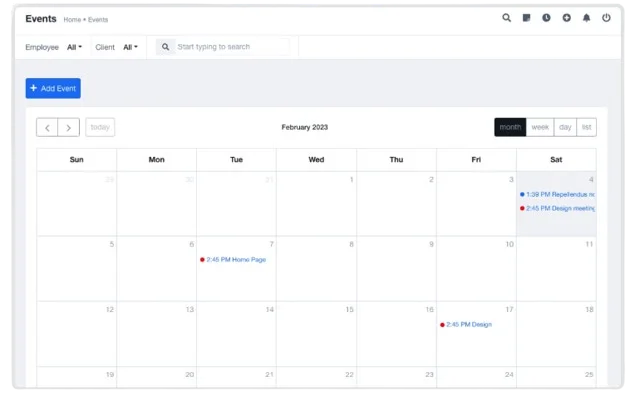Screen dimensions: 630x396
Task: Select February 10 day number
Action: 509,244
